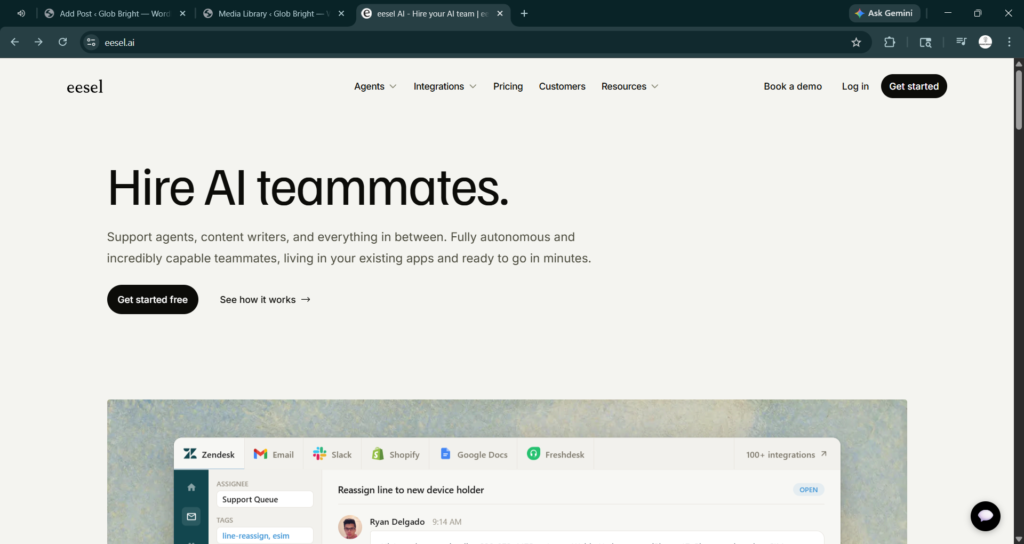Open the chat widget bubble
Viewport: 1024px width, 544px height.
pyautogui.click(x=985, y=516)
